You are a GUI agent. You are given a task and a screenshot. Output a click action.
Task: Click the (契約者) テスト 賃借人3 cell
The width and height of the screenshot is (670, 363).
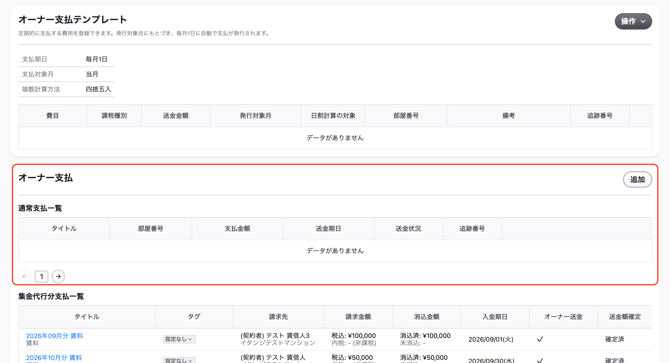275,336
